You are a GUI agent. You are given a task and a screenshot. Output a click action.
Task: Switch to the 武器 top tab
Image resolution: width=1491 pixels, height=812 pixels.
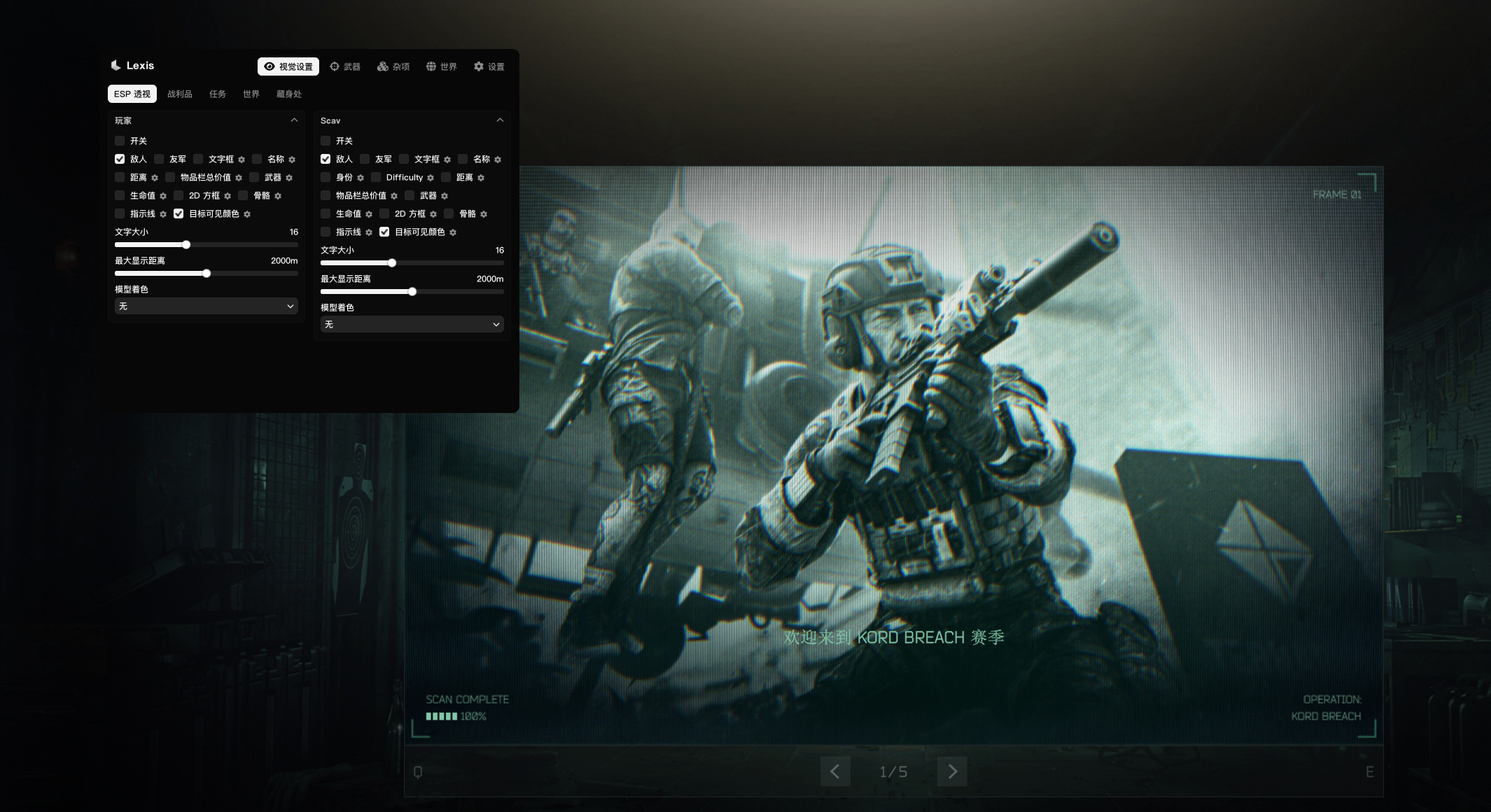(345, 66)
